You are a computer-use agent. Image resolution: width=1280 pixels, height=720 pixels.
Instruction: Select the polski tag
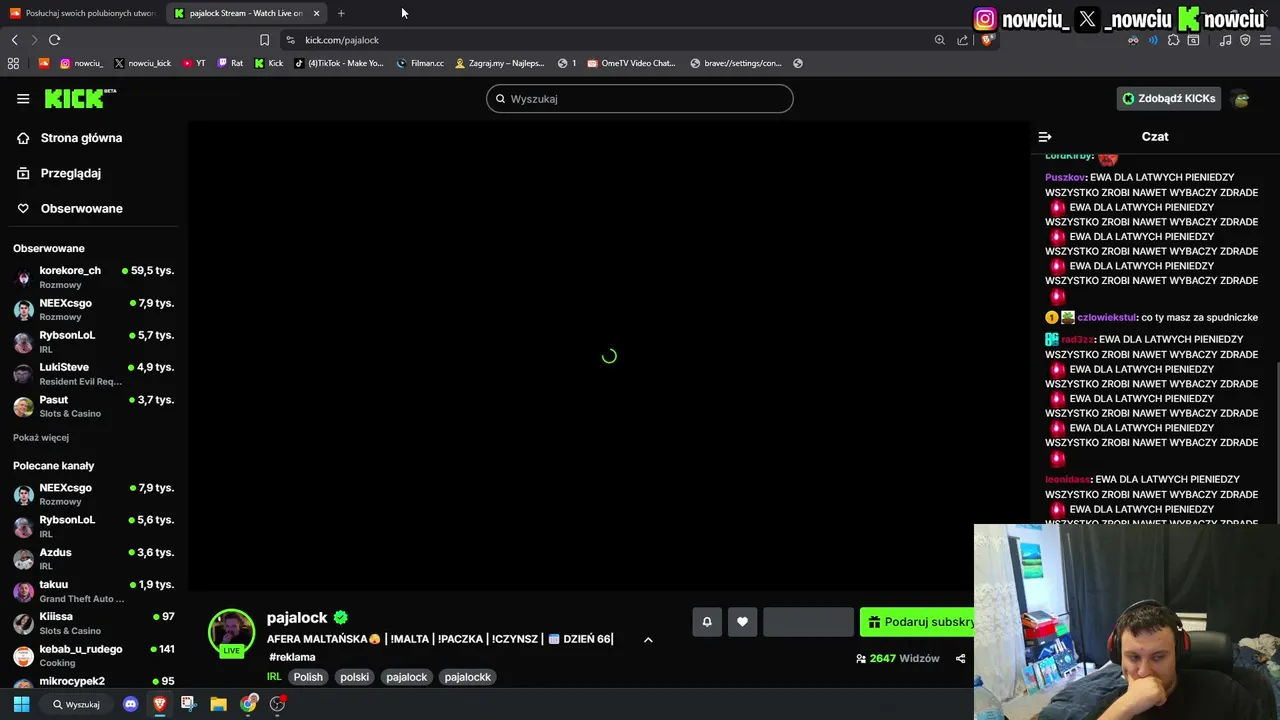(354, 677)
